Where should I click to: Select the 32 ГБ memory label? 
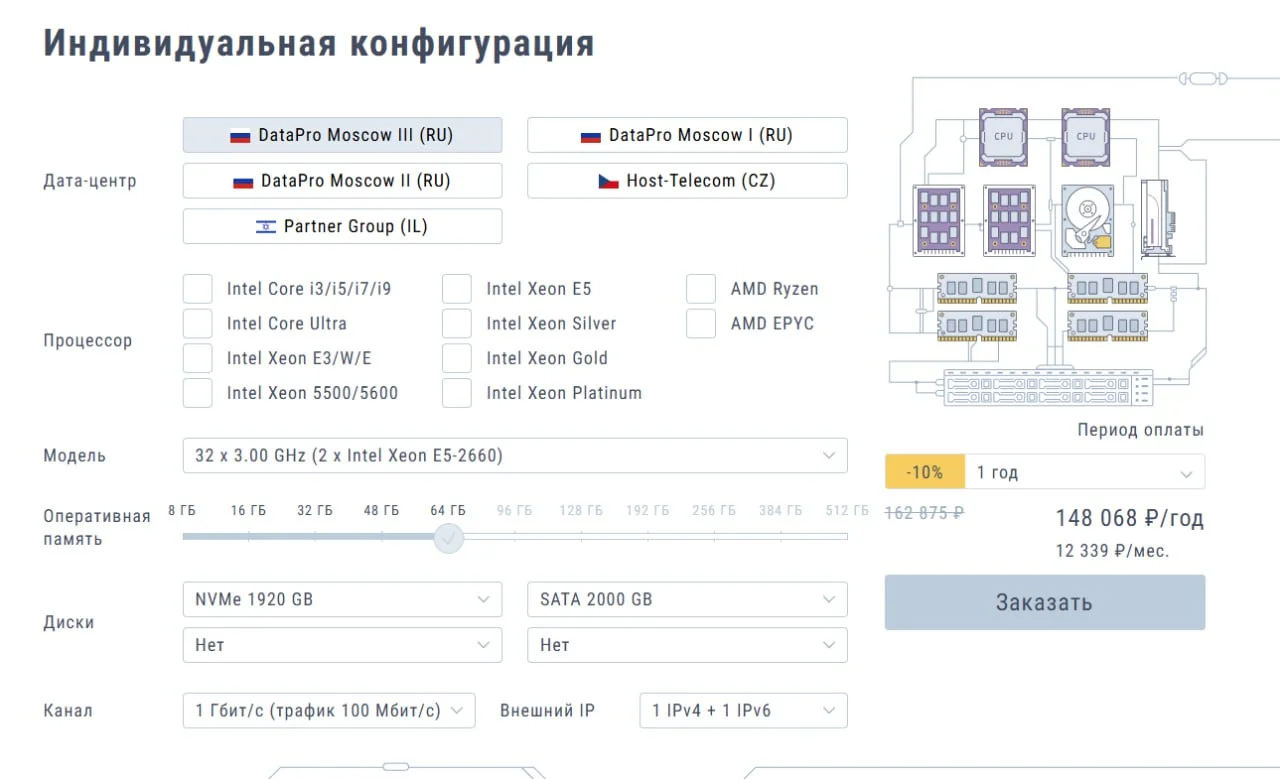315,511
